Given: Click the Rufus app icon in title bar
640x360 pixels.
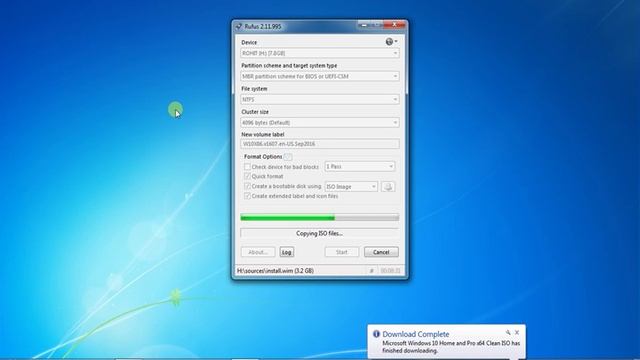Looking at the screenshot, I should (x=239, y=27).
